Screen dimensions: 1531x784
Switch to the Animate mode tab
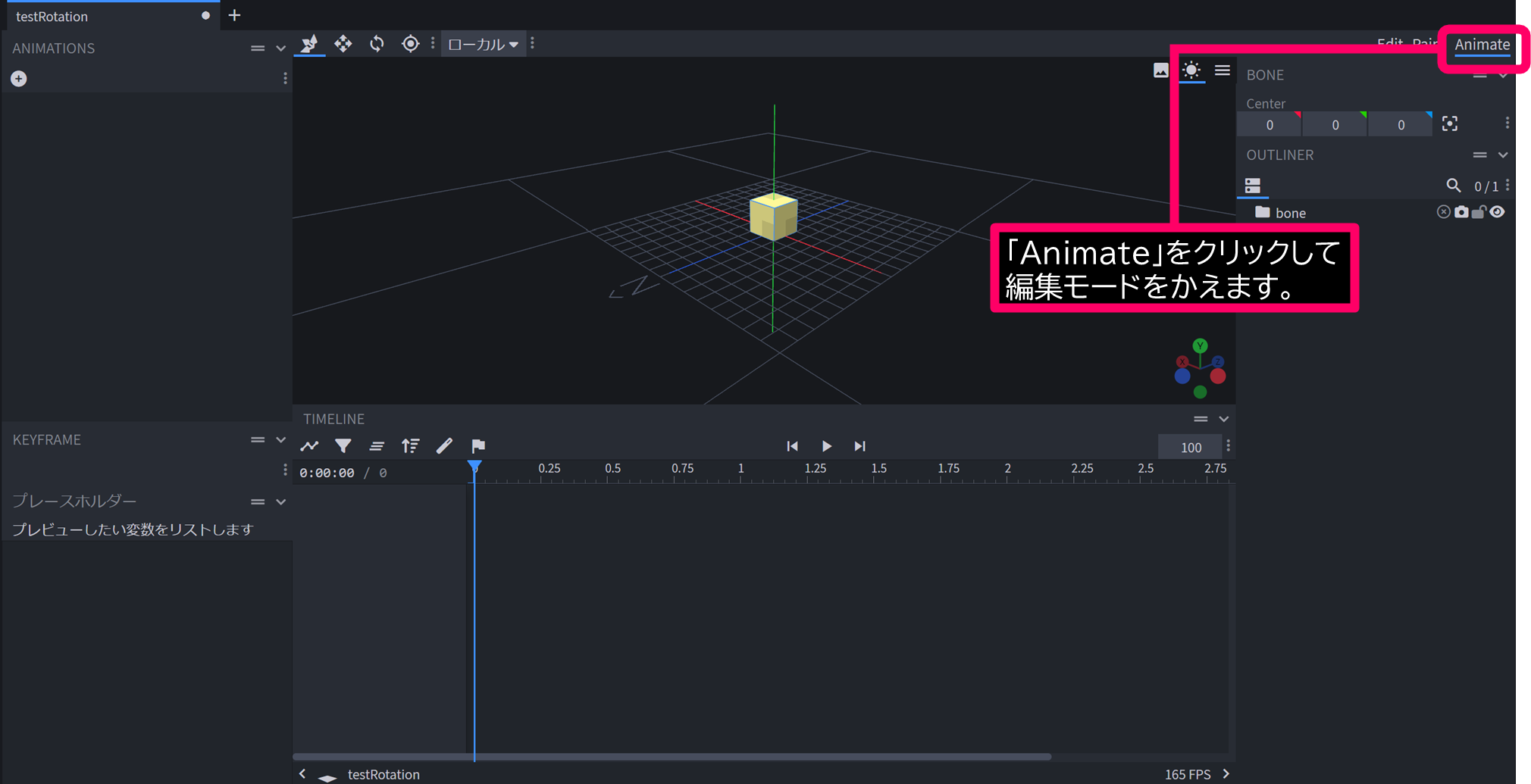[x=1482, y=45]
